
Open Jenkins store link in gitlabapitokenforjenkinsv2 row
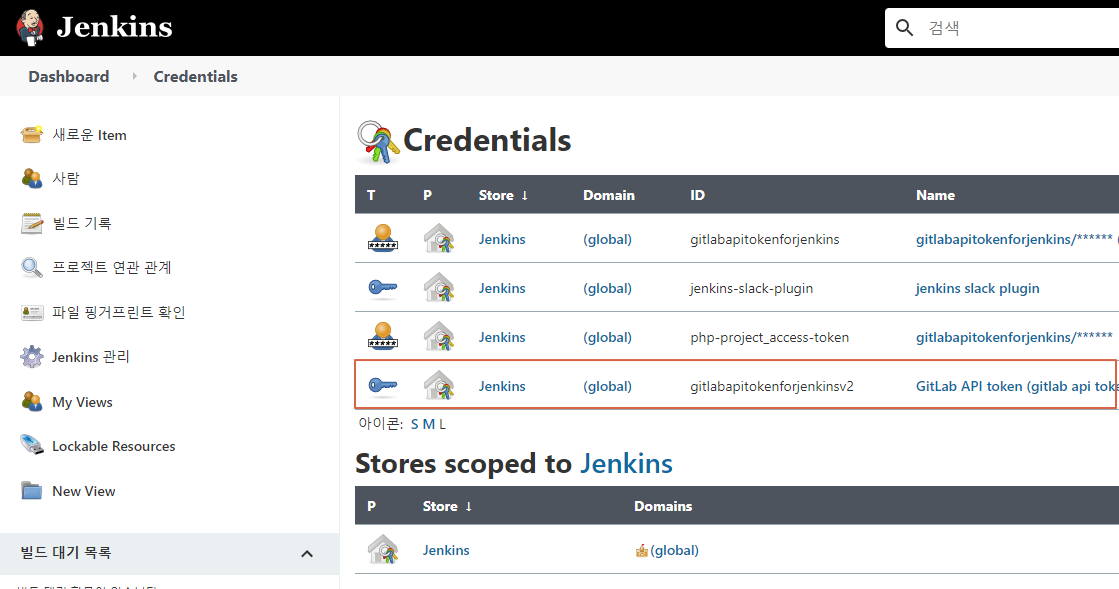tap(502, 386)
